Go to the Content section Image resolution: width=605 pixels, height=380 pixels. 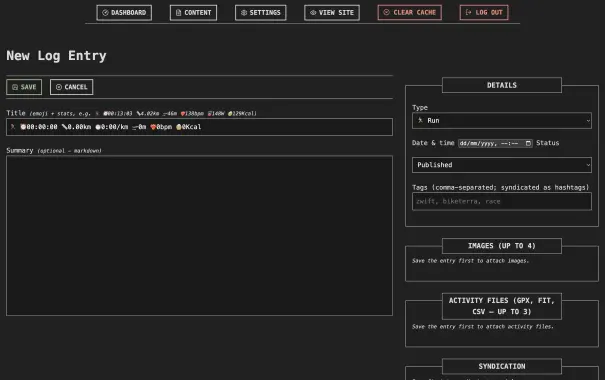pos(193,13)
